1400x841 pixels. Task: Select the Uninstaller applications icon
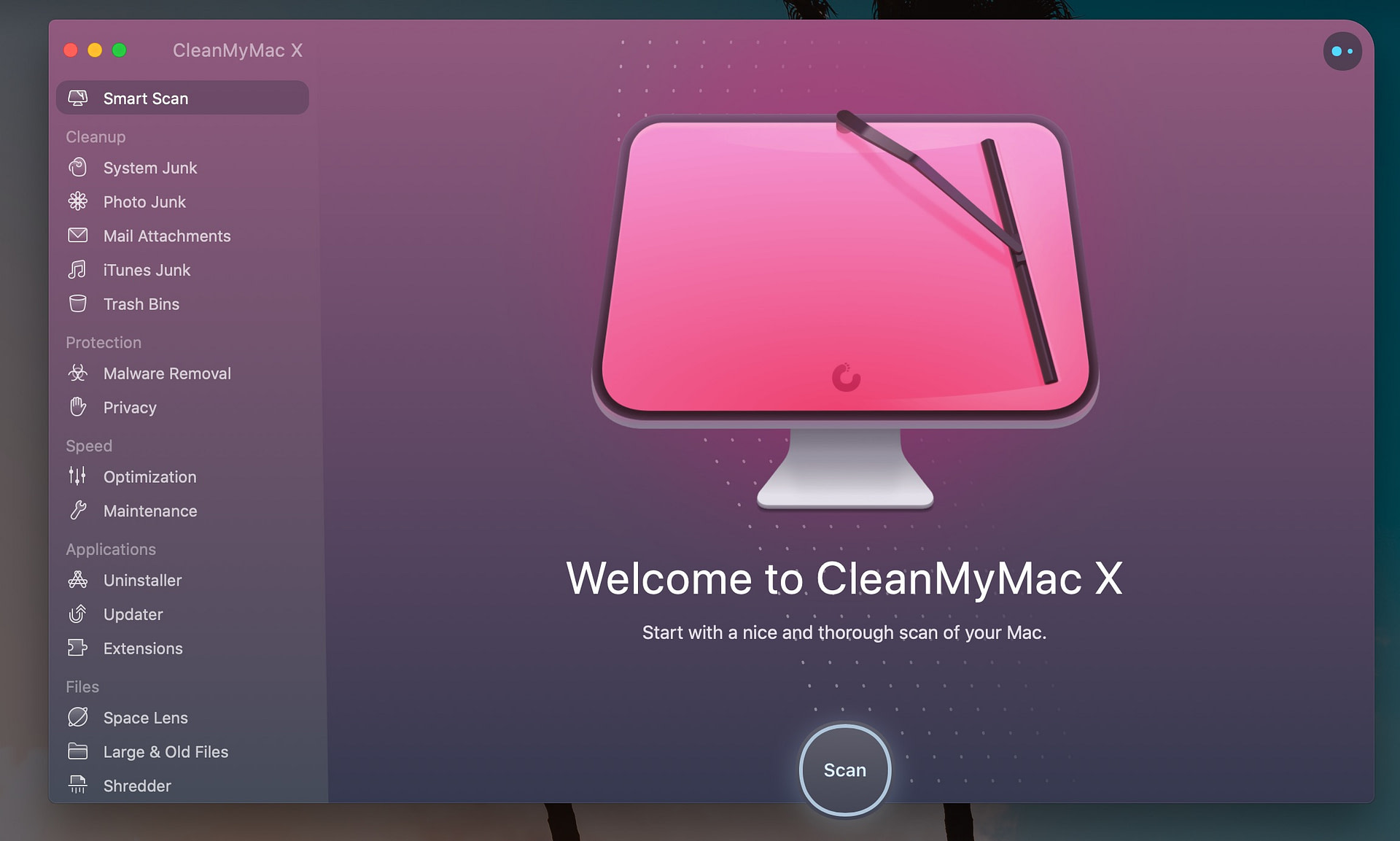point(79,579)
